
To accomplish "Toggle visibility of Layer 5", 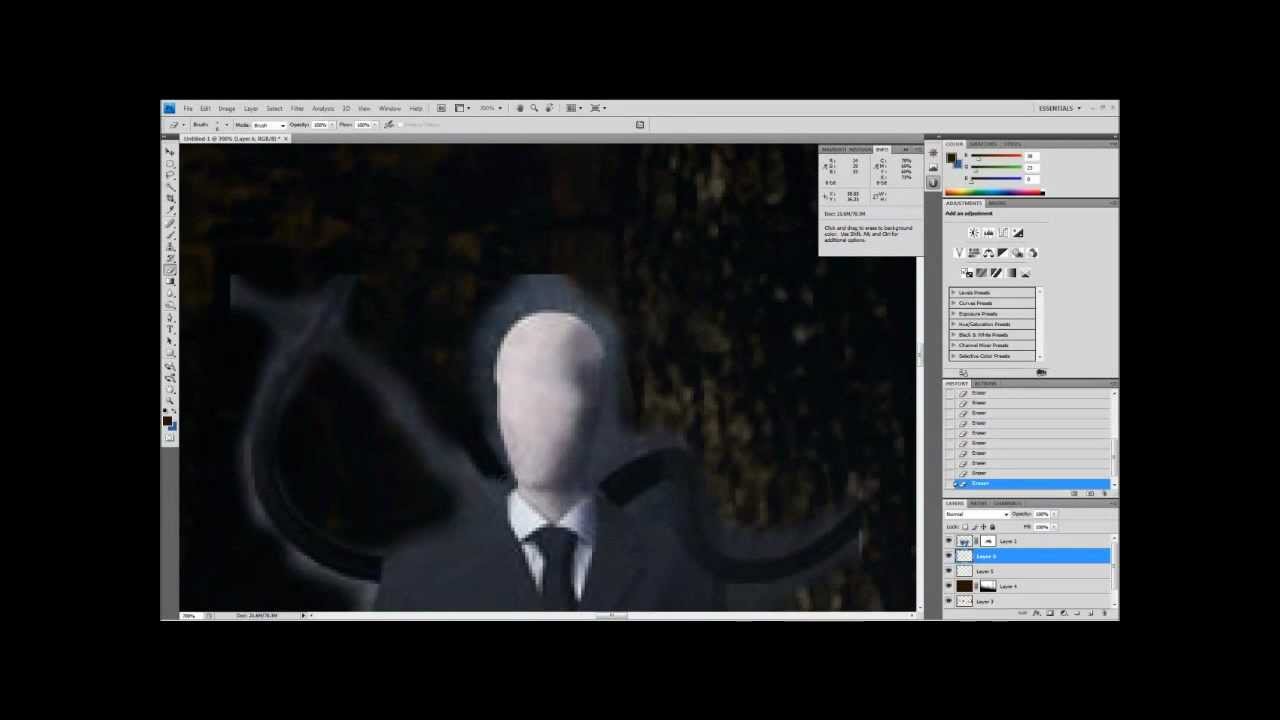I will pyautogui.click(x=949, y=571).
